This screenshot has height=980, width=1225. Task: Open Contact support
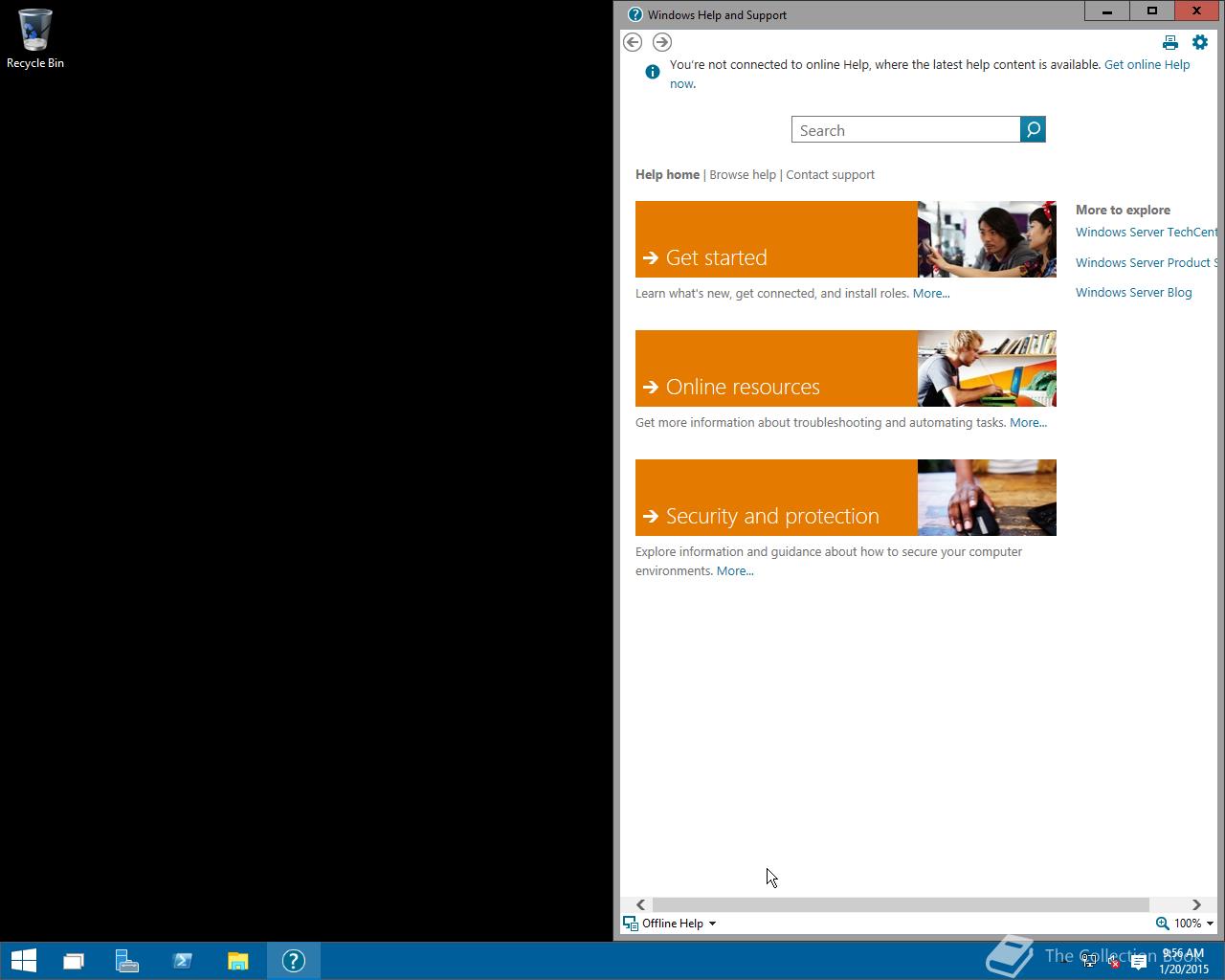pos(830,174)
